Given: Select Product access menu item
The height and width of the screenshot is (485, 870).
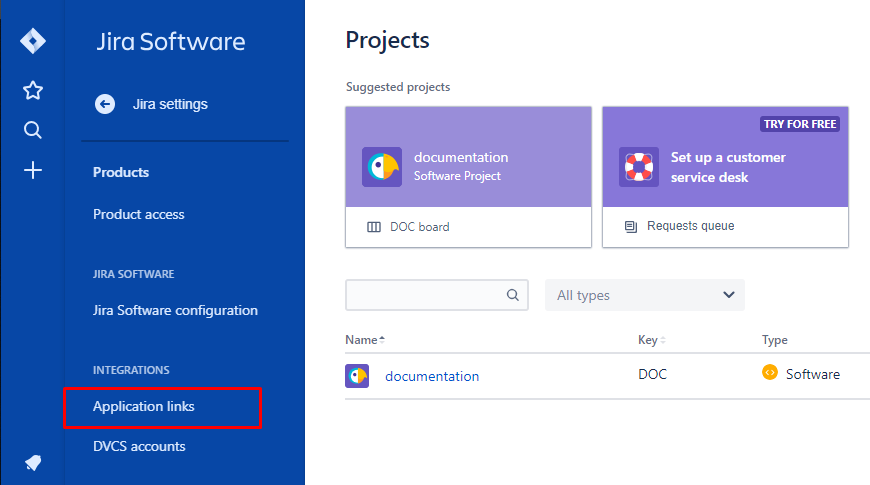Looking at the screenshot, I should 139,214.
